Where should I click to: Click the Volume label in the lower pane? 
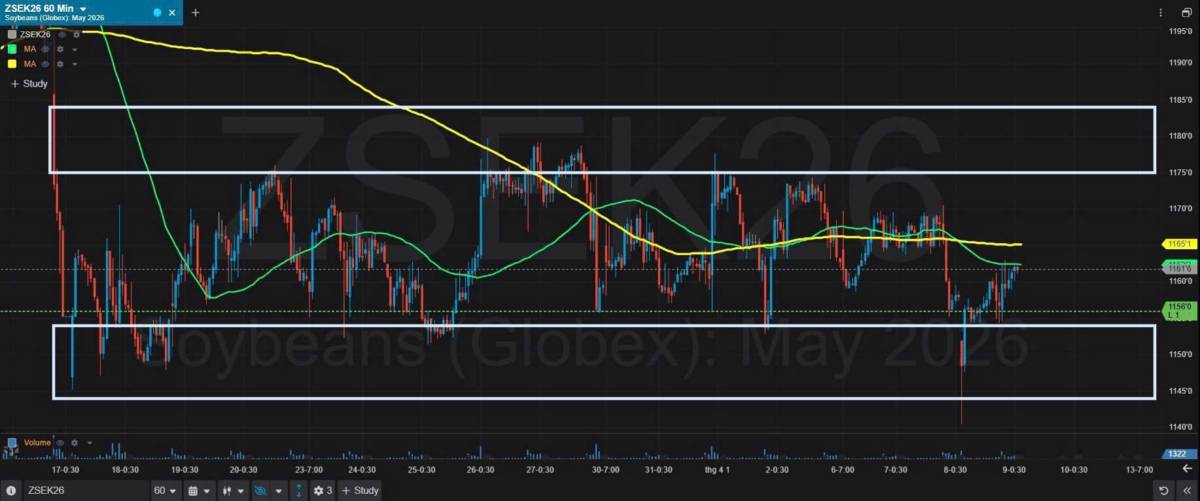(x=38, y=442)
